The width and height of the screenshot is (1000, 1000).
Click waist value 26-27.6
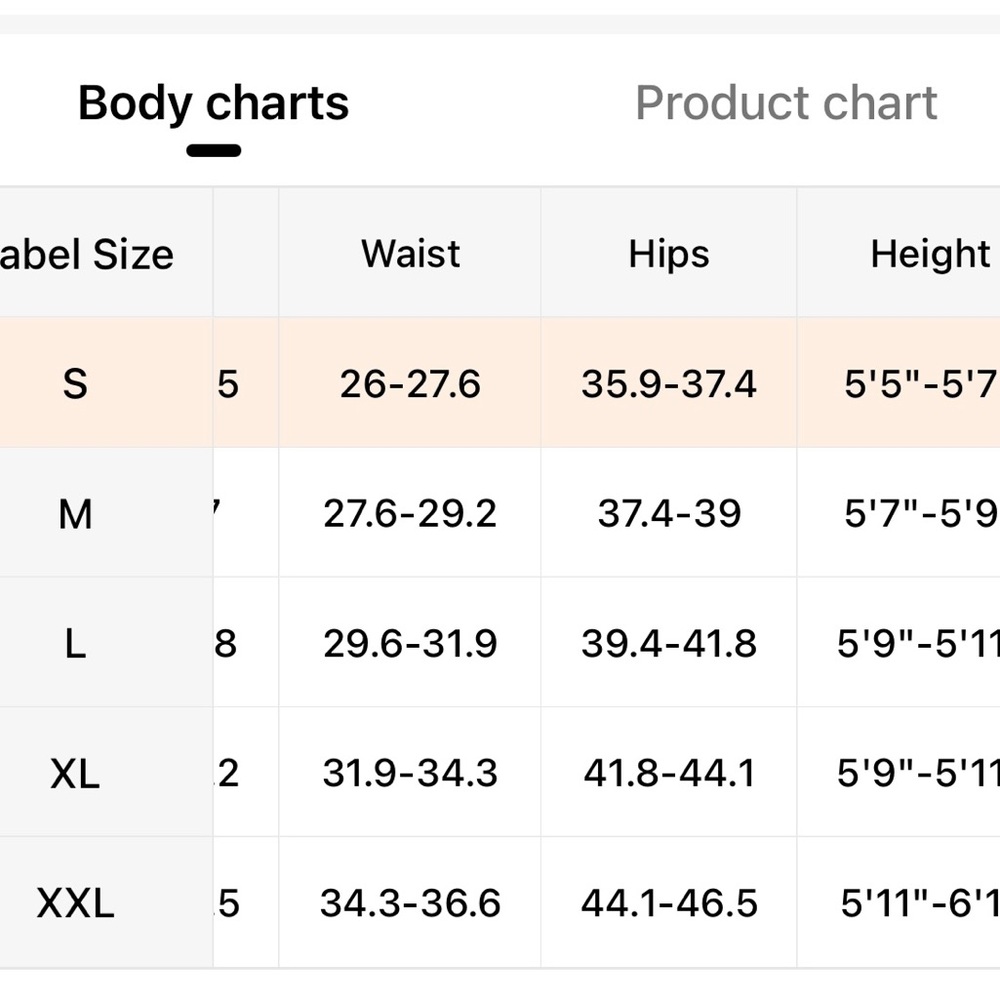410,384
